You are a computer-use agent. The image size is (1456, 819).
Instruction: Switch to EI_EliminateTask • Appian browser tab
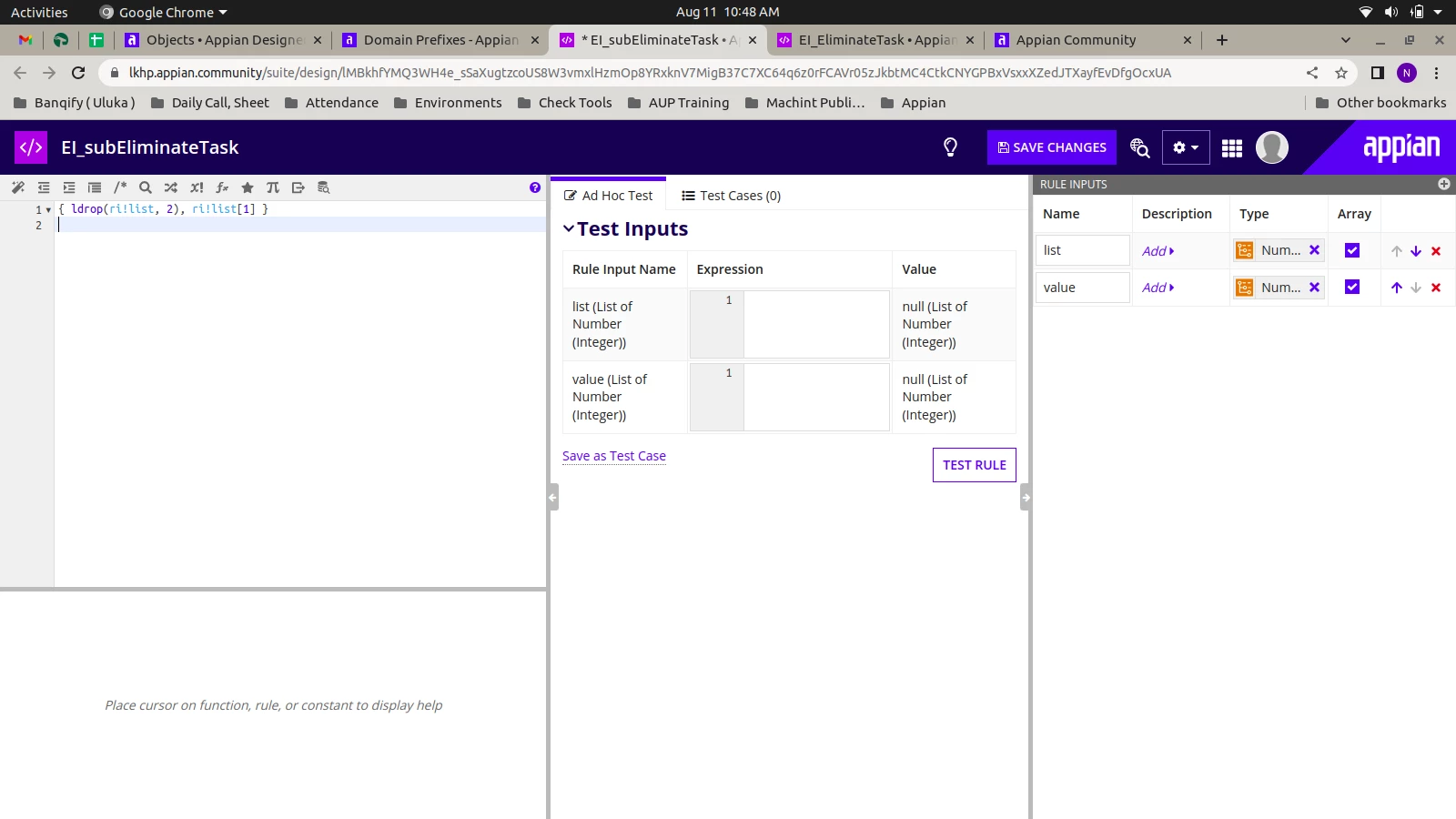[877, 40]
